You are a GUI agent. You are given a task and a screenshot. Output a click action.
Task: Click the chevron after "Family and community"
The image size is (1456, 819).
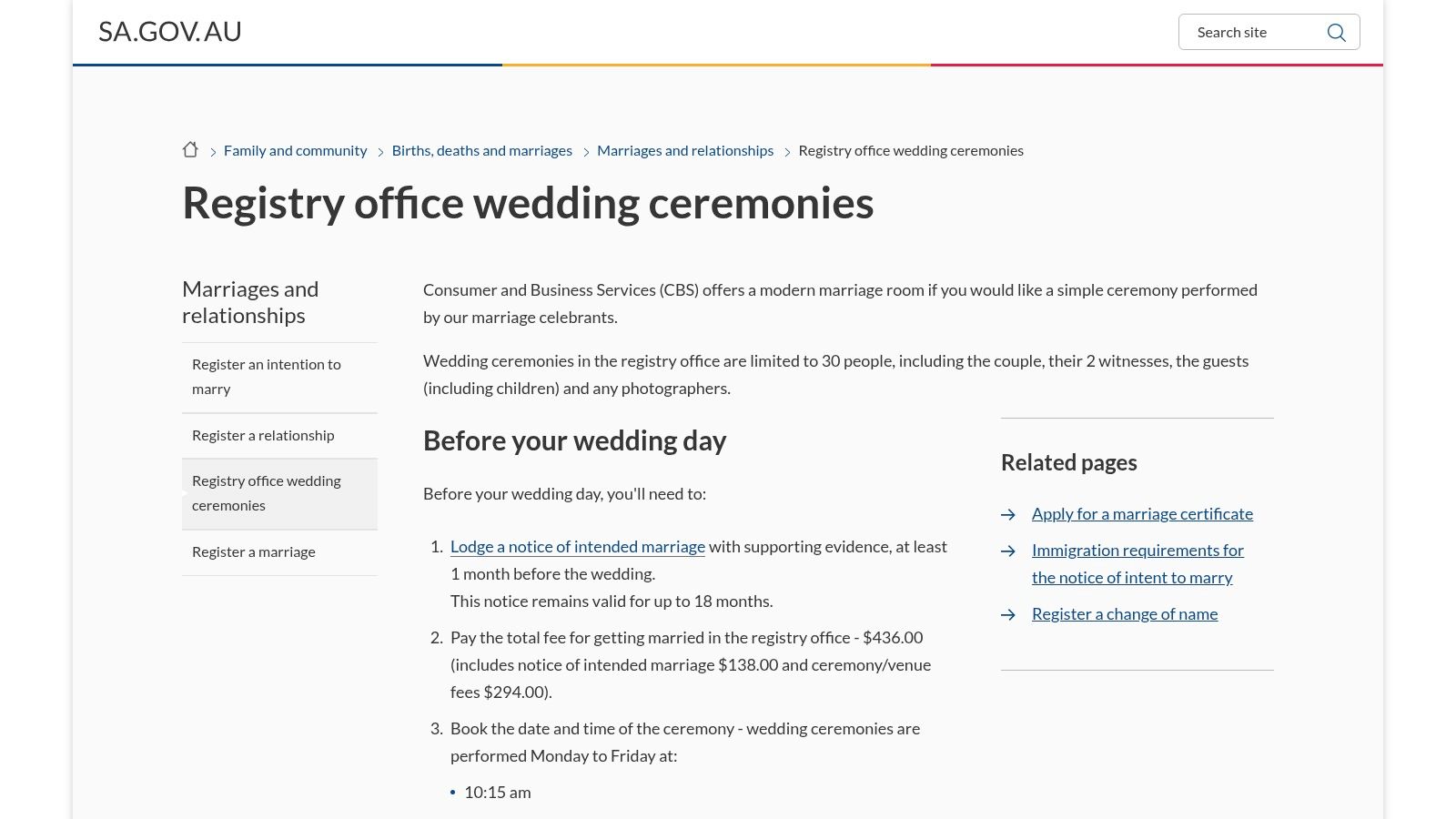coord(379,151)
